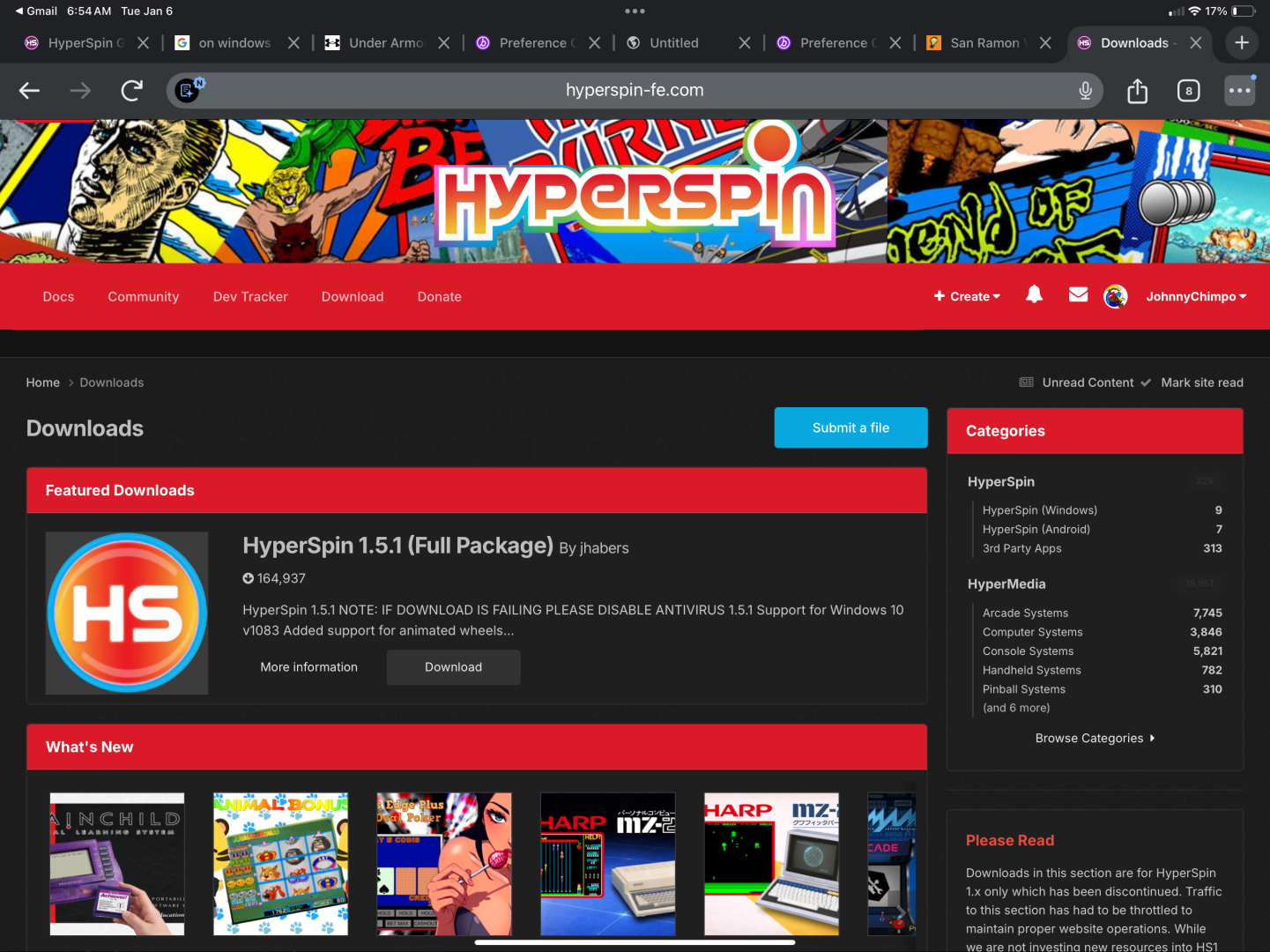
Task: Open the JohnnyChimpo account dropdown
Action: click(1195, 297)
